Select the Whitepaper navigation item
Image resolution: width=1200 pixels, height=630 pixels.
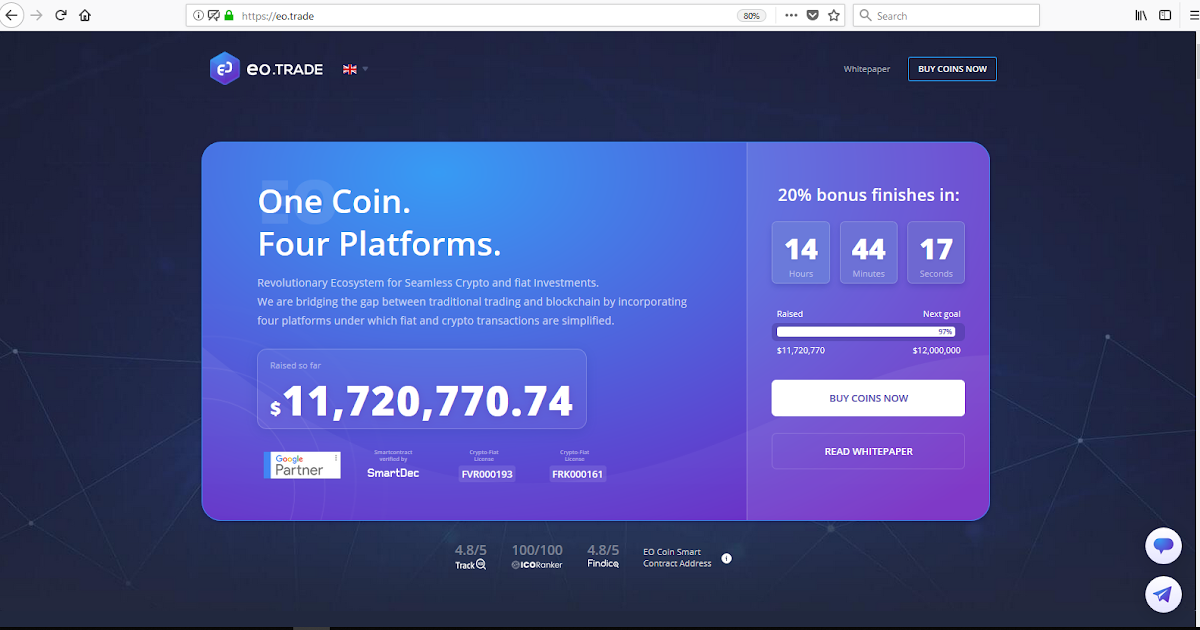click(866, 69)
